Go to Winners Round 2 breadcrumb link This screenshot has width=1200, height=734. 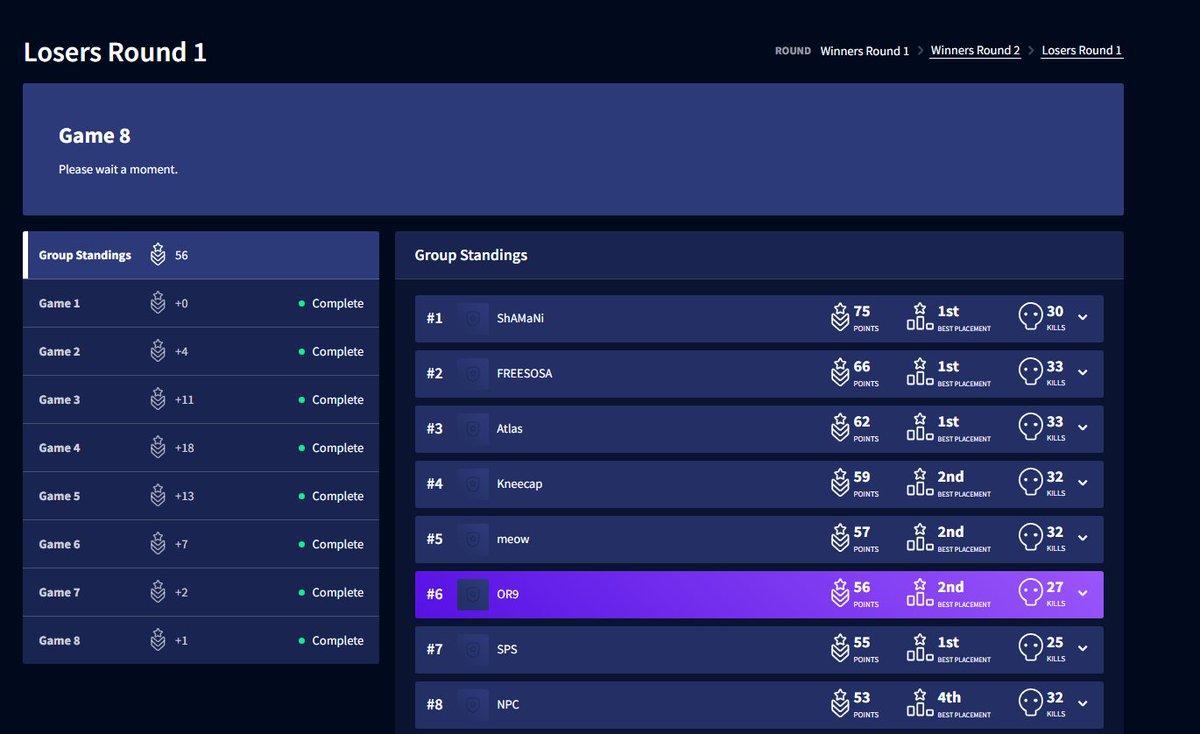(975, 50)
